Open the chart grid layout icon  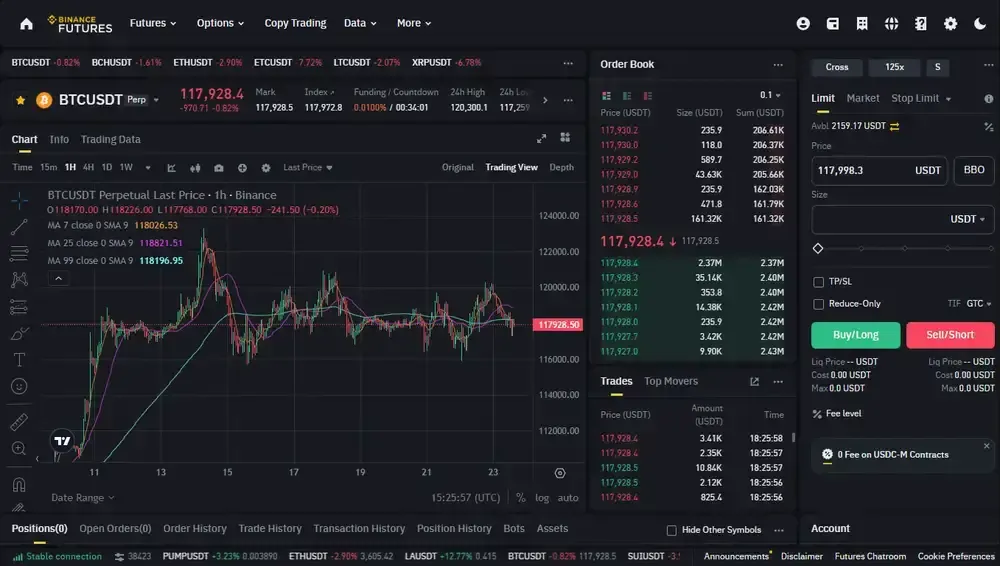[565, 138]
